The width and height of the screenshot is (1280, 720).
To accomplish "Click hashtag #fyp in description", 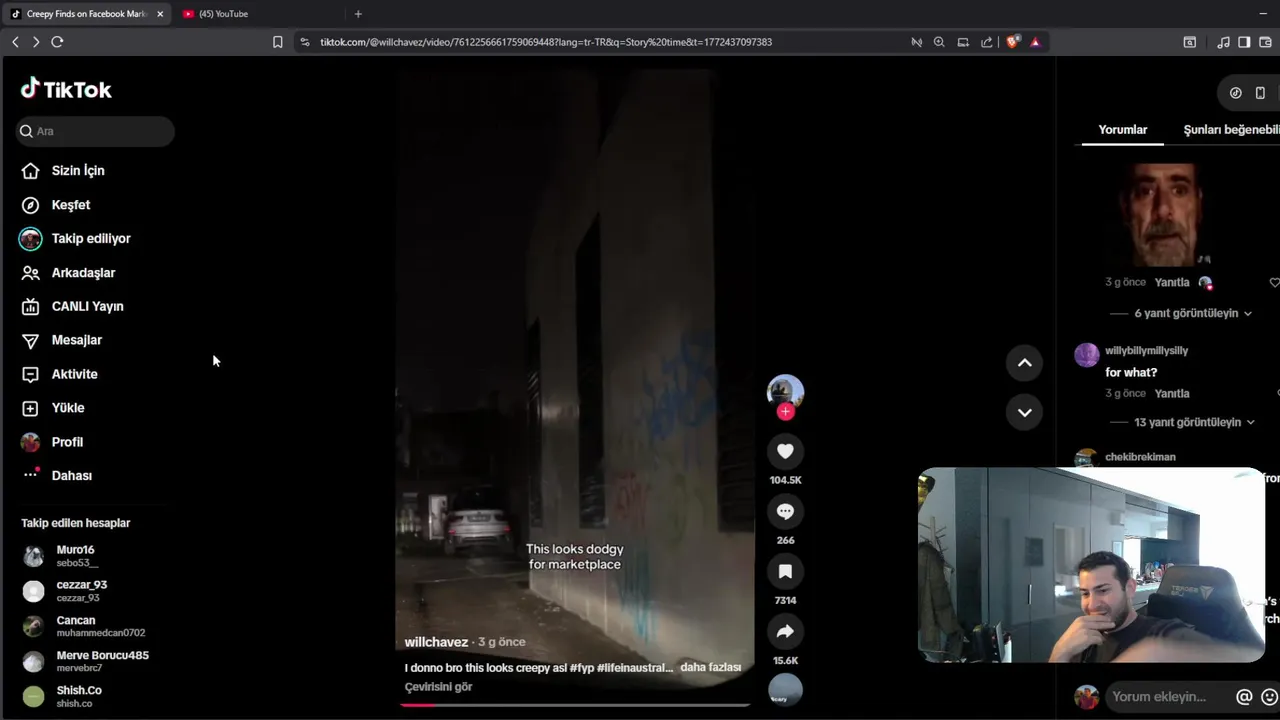I will point(581,667).
